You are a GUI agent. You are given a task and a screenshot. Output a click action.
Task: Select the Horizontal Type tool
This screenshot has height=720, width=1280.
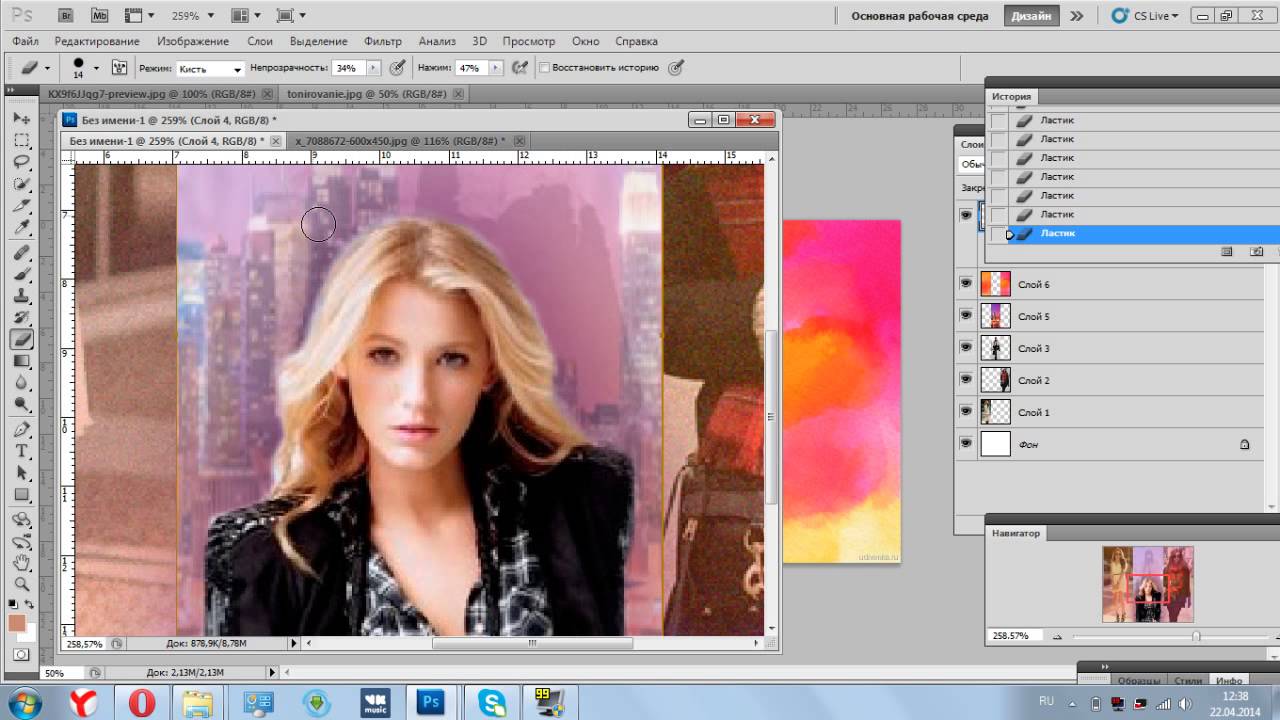22,451
